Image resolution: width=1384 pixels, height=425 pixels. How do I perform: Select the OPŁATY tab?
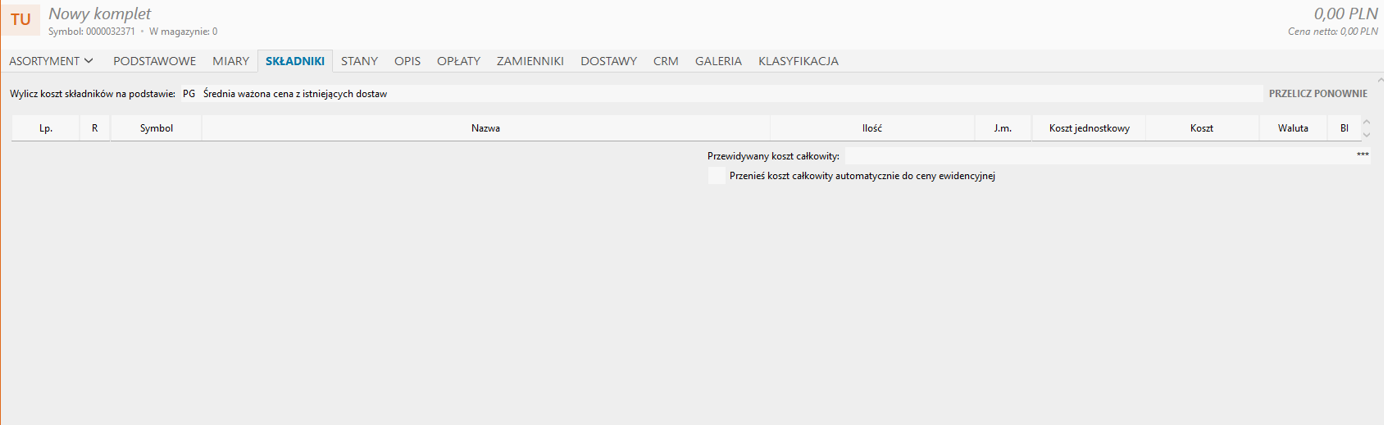pos(458,61)
